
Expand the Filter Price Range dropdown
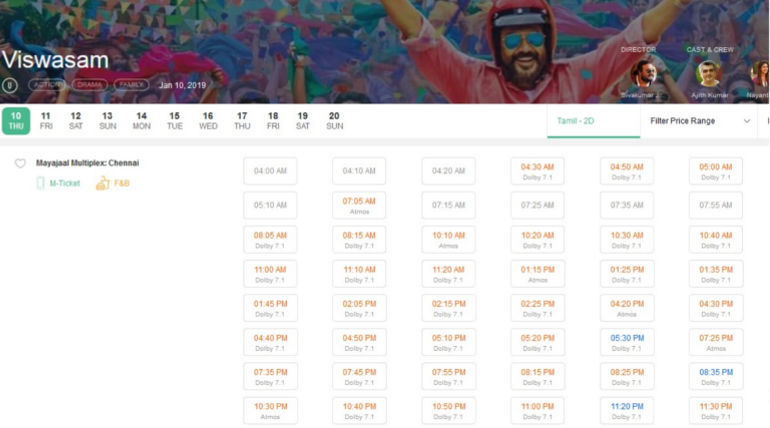[700, 121]
